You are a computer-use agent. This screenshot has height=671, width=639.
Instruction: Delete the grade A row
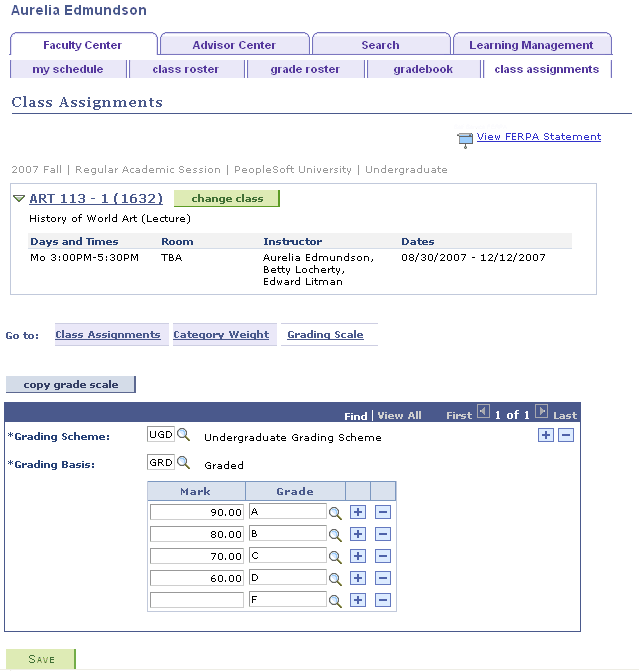click(383, 512)
